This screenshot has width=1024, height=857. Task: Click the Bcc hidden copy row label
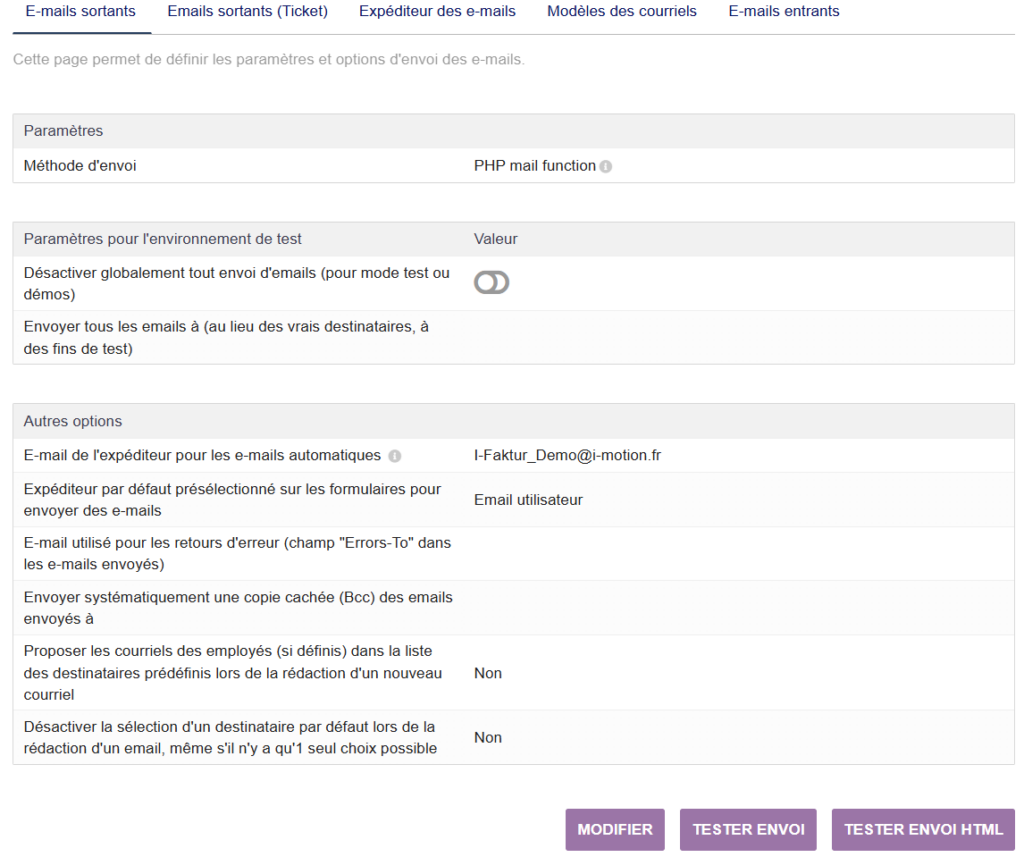238,608
